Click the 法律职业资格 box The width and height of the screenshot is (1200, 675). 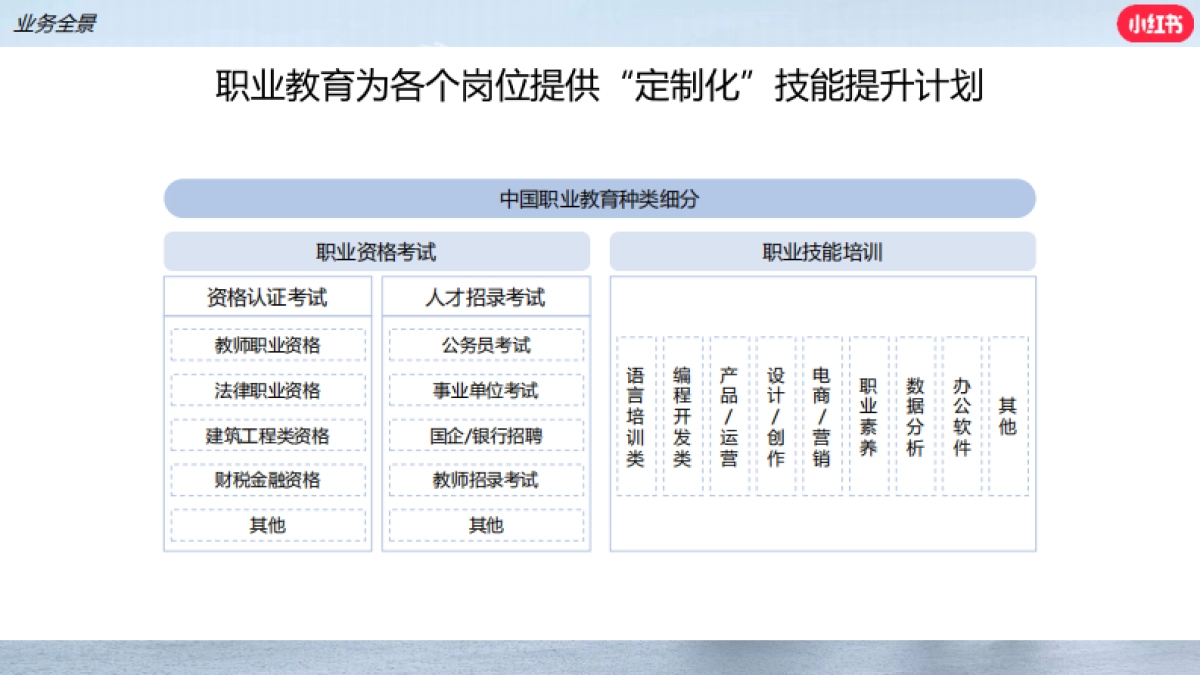pyautogui.click(x=267, y=390)
